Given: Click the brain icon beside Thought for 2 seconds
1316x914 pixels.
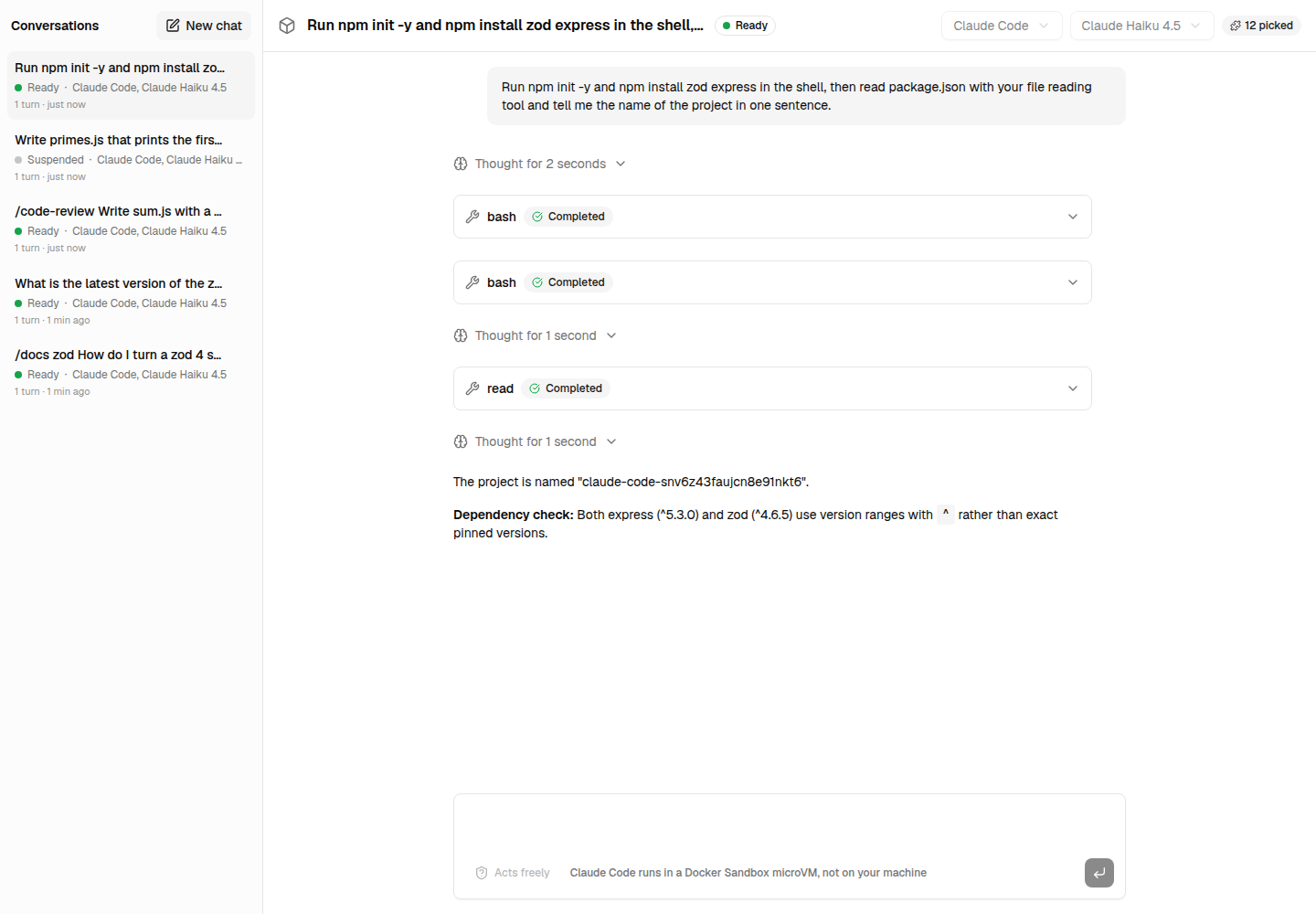Looking at the screenshot, I should point(461,164).
